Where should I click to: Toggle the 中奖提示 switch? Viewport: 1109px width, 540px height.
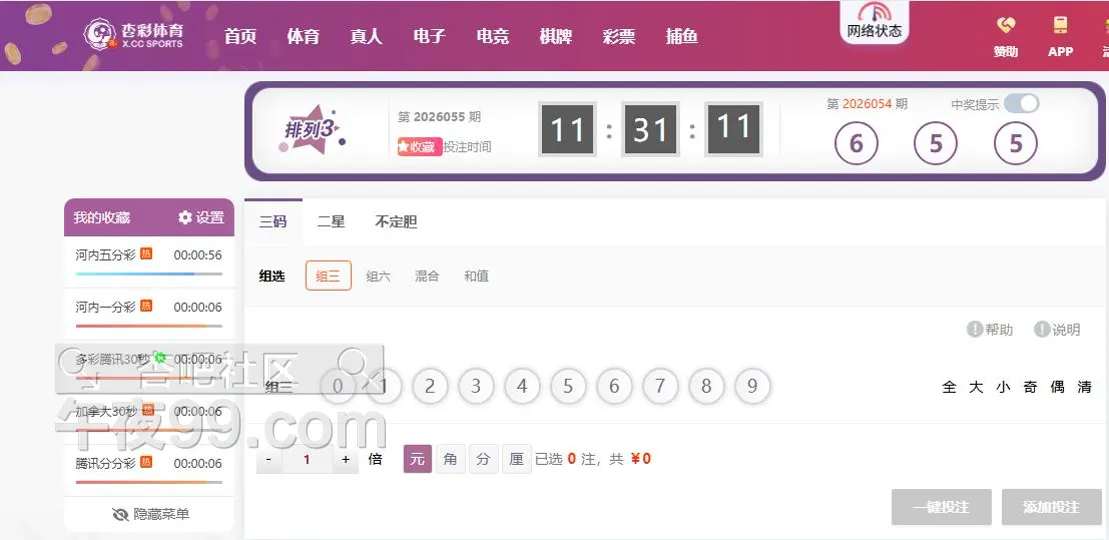(x=1021, y=104)
